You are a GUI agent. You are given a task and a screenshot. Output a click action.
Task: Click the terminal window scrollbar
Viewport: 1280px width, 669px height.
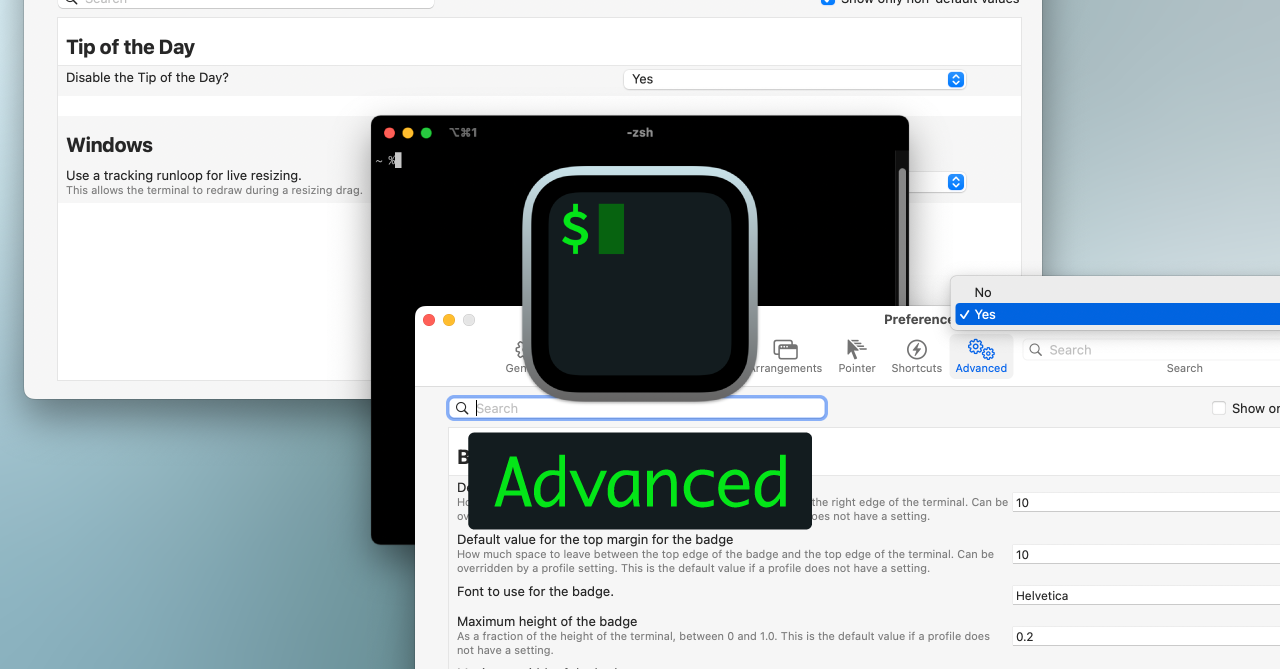(x=903, y=230)
